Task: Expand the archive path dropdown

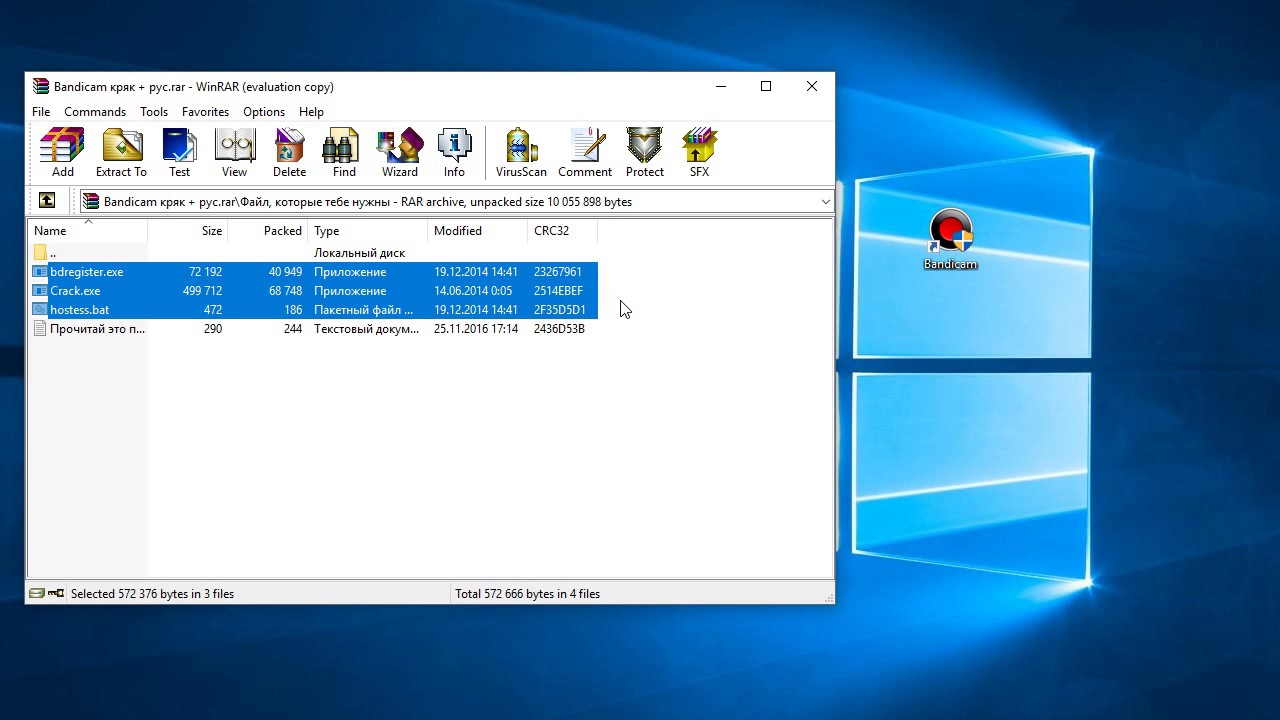Action: (825, 202)
